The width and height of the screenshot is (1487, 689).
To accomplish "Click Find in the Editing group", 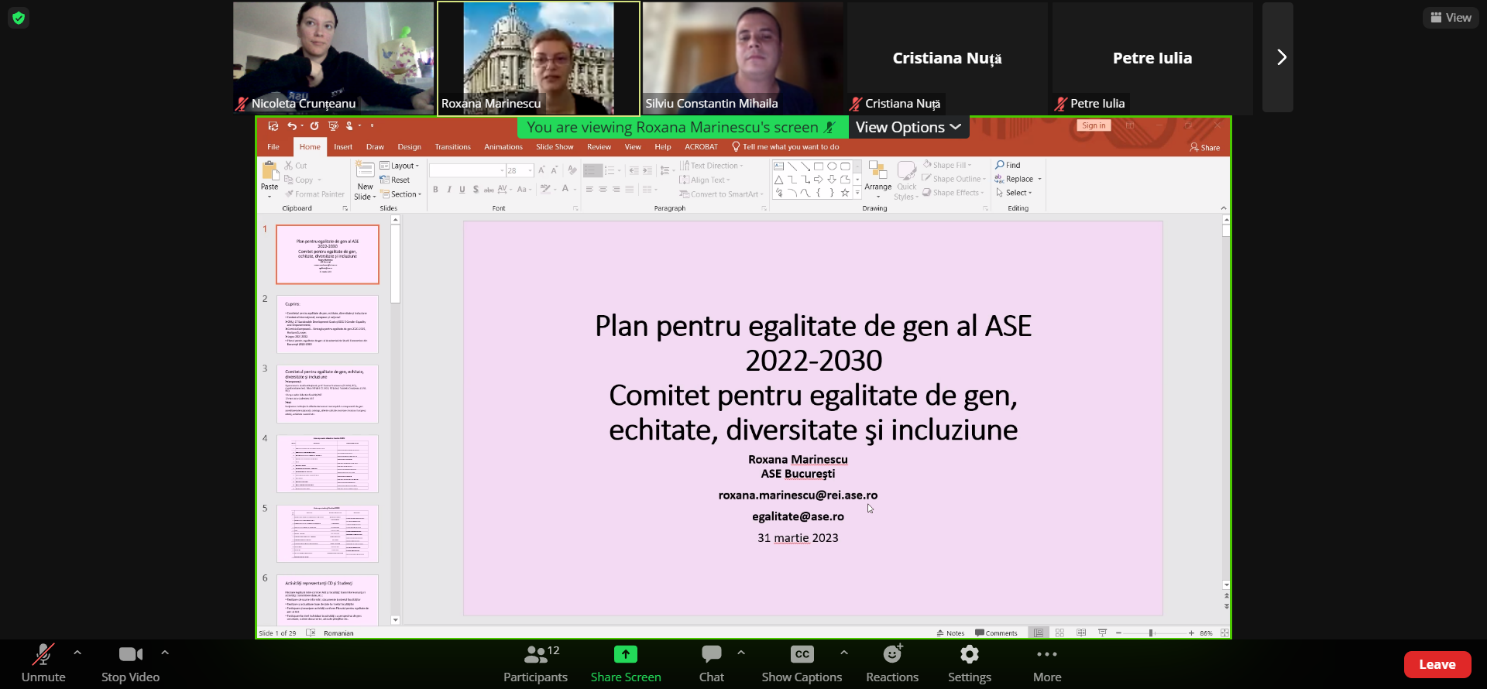I will [x=1008, y=165].
